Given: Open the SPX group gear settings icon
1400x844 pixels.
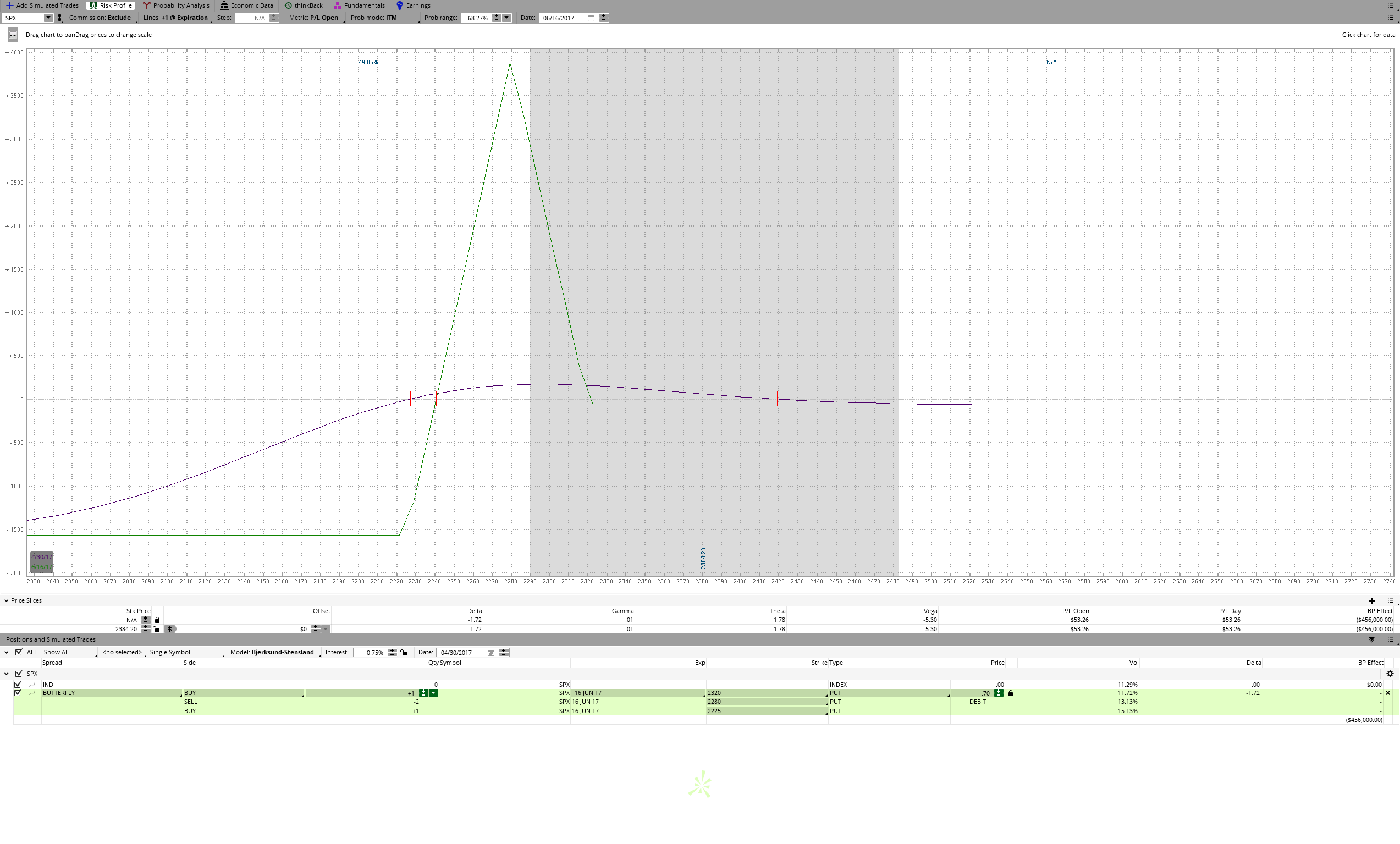Looking at the screenshot, I should click(x=1390, y=674).
